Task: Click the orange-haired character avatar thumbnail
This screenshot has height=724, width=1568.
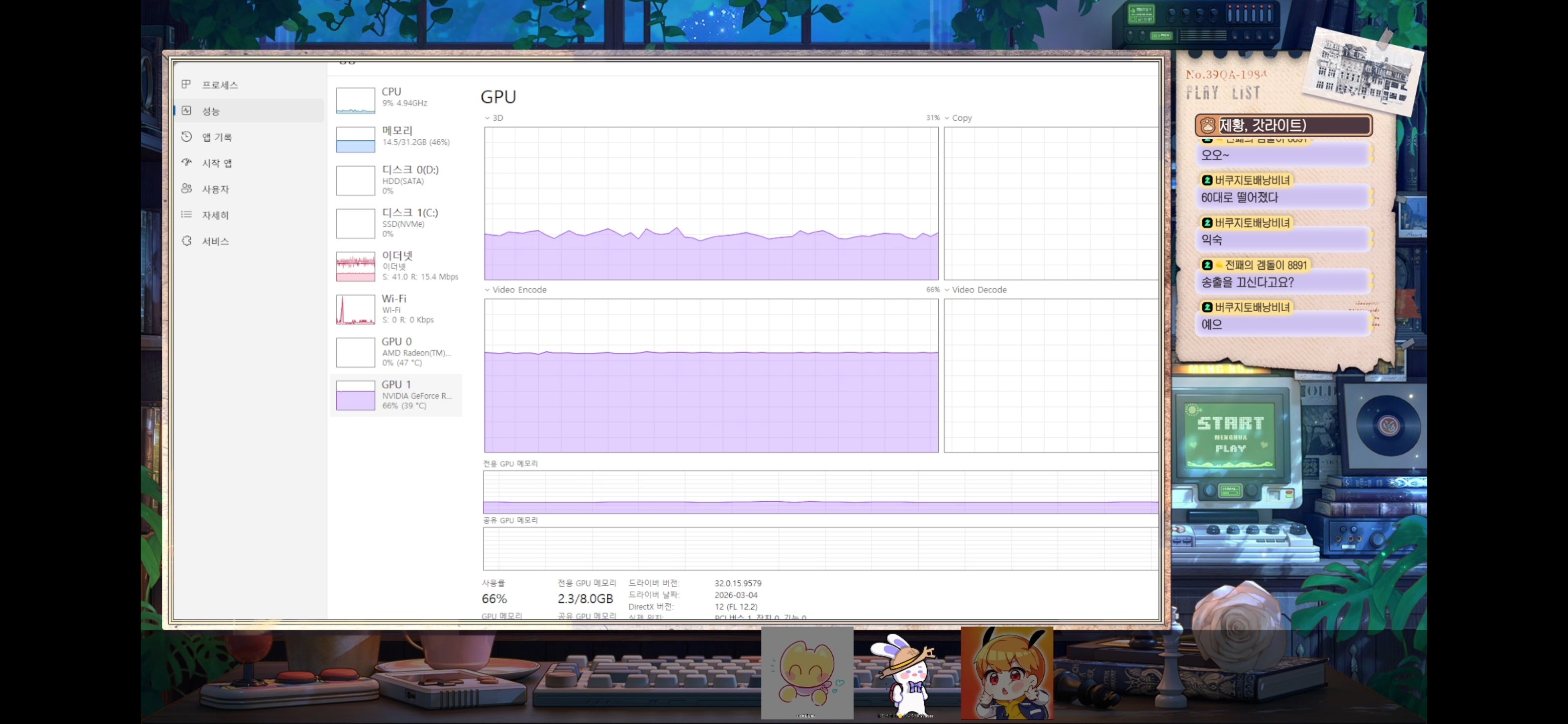Action: coord(1007,673)
